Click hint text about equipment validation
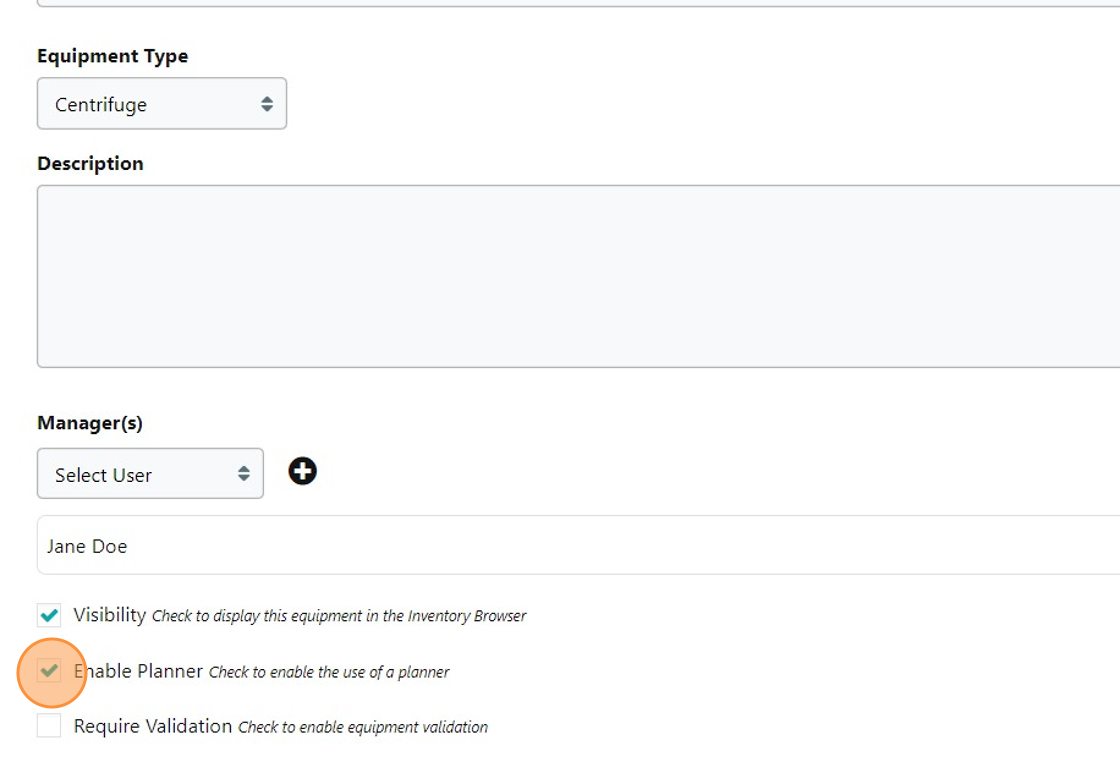 click(363, 727)
